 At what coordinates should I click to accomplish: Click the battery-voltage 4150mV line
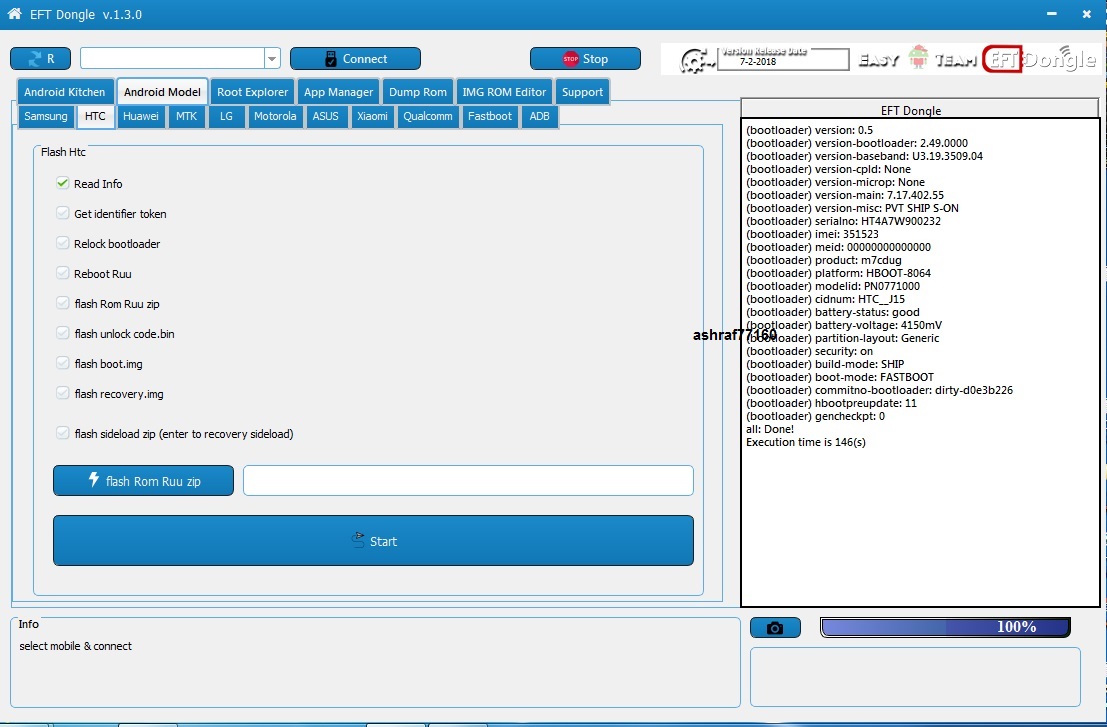(844, 325)
